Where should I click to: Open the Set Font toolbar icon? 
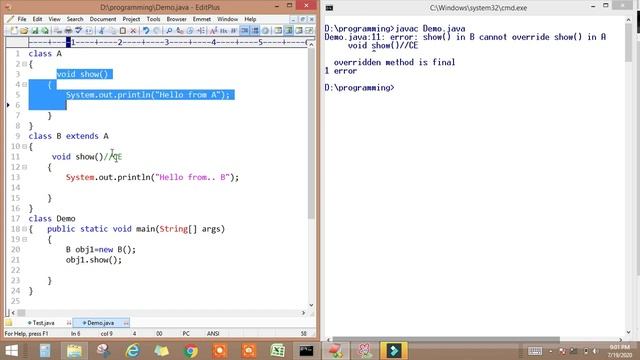pyautogui.click(x=213, y=31)
